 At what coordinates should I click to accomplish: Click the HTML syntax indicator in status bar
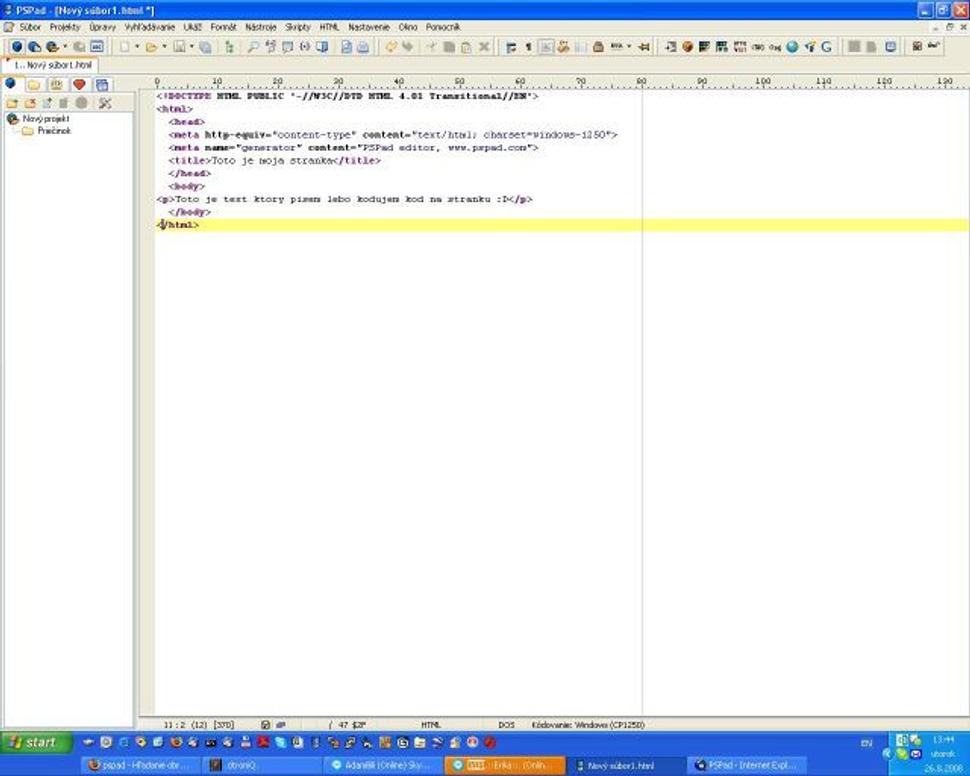(431, 725)
